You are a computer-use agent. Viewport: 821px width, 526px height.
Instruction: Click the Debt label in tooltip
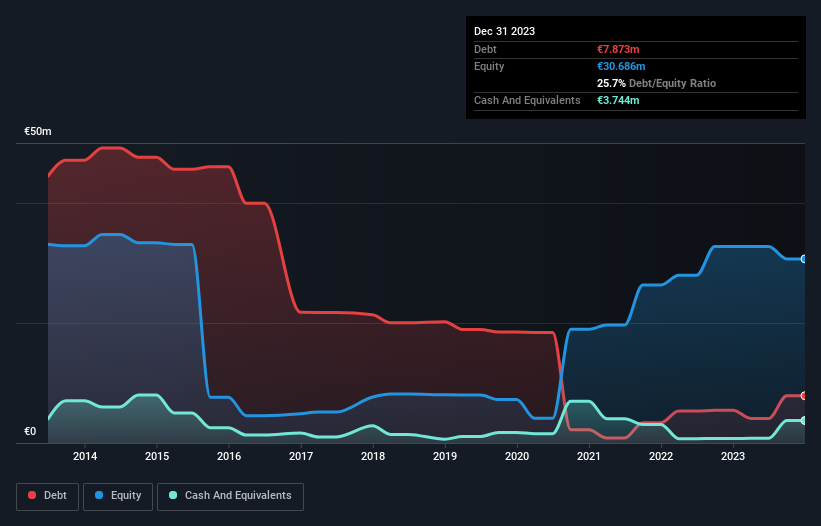click(x=485, y=49)
